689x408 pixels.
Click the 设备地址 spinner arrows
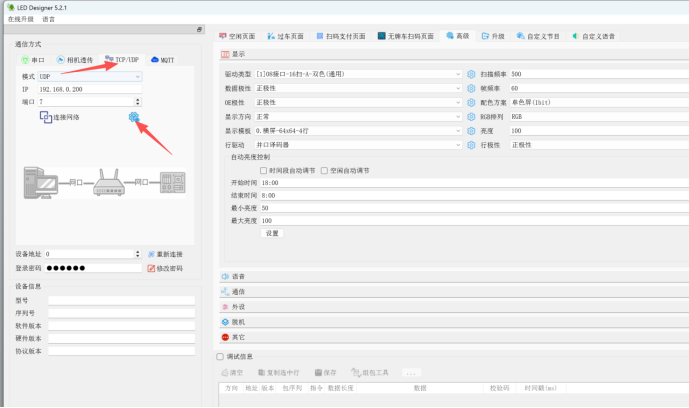[x=138, y=254]
